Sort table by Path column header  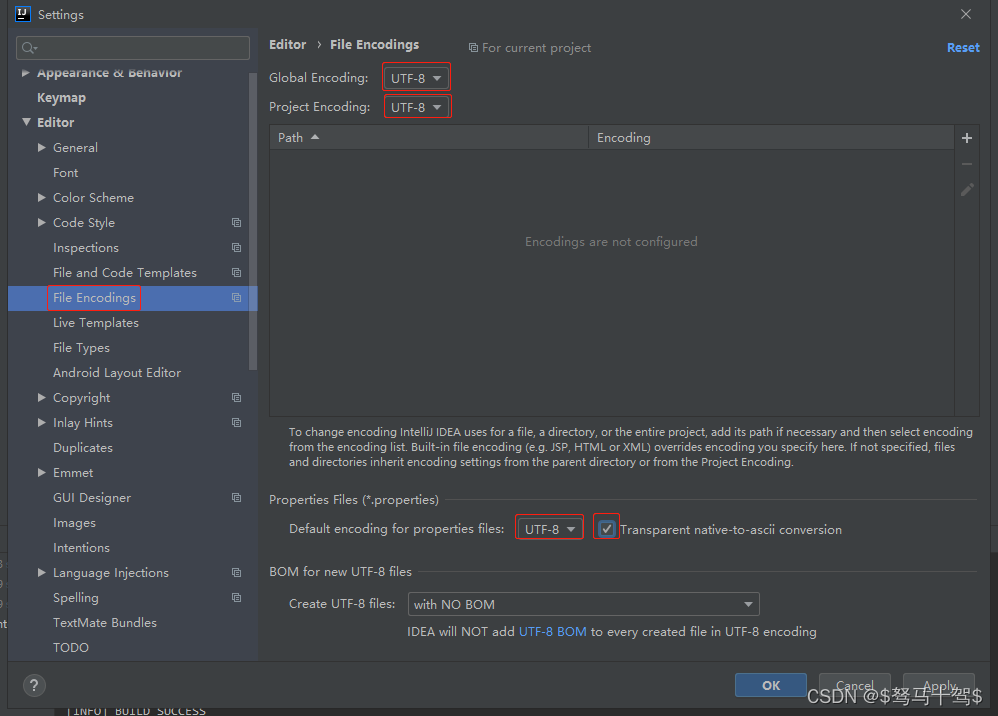[429, 137]
